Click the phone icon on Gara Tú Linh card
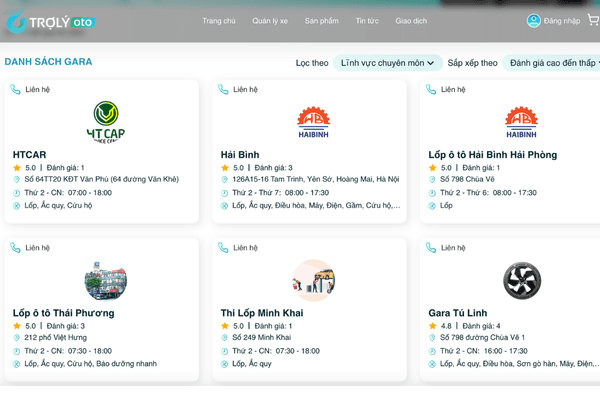Image resolution: width=600 pixels, height=400 pixels. (x=431, y=248)
